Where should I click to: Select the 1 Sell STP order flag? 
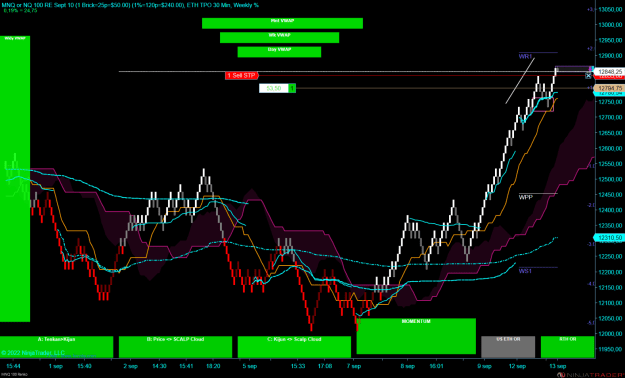(242, 75)
